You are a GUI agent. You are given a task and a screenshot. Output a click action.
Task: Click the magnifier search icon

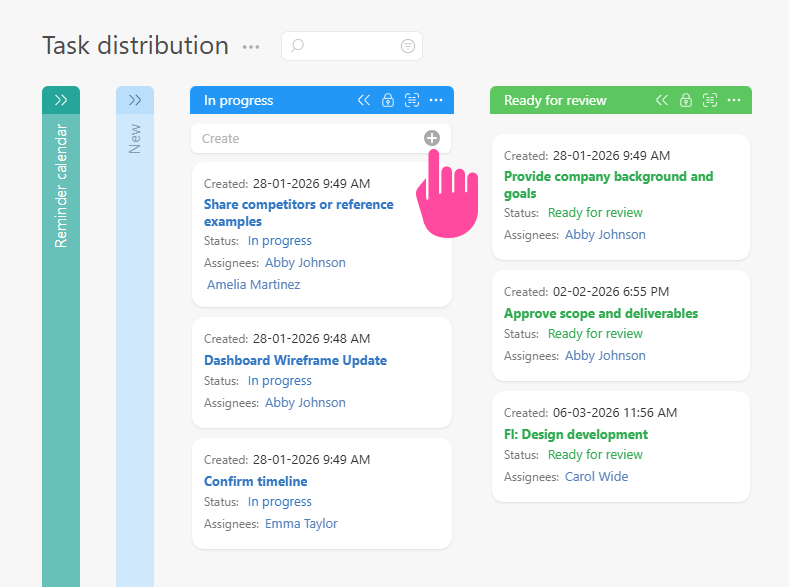(x=297, y=46)
